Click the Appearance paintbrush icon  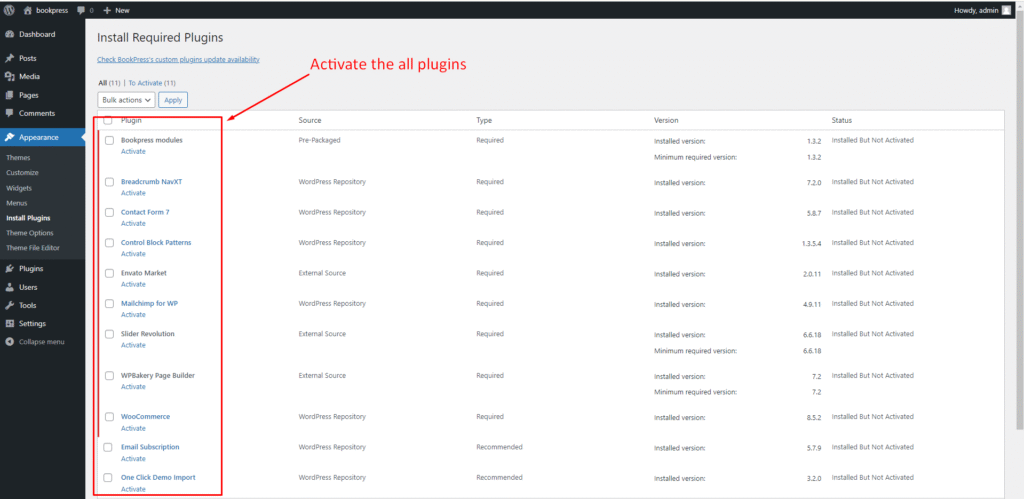pyautogui.click(x=10, y=137)
